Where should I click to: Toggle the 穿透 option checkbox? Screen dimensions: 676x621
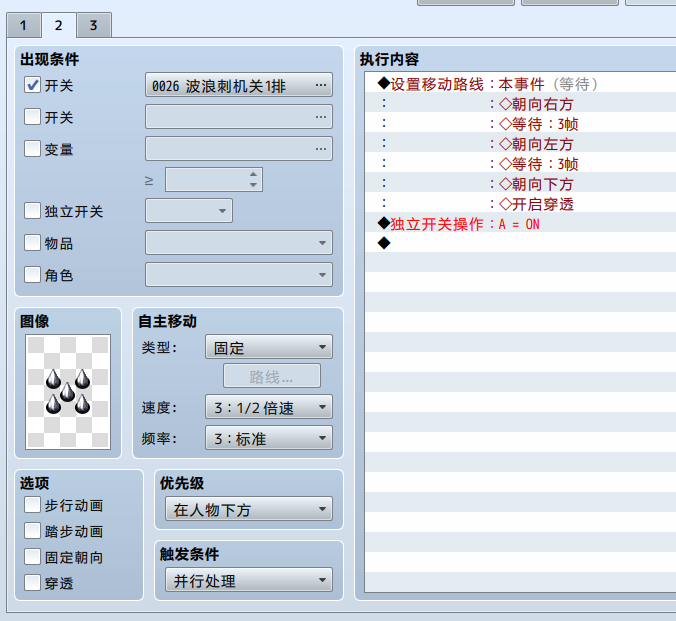(32, 583)
